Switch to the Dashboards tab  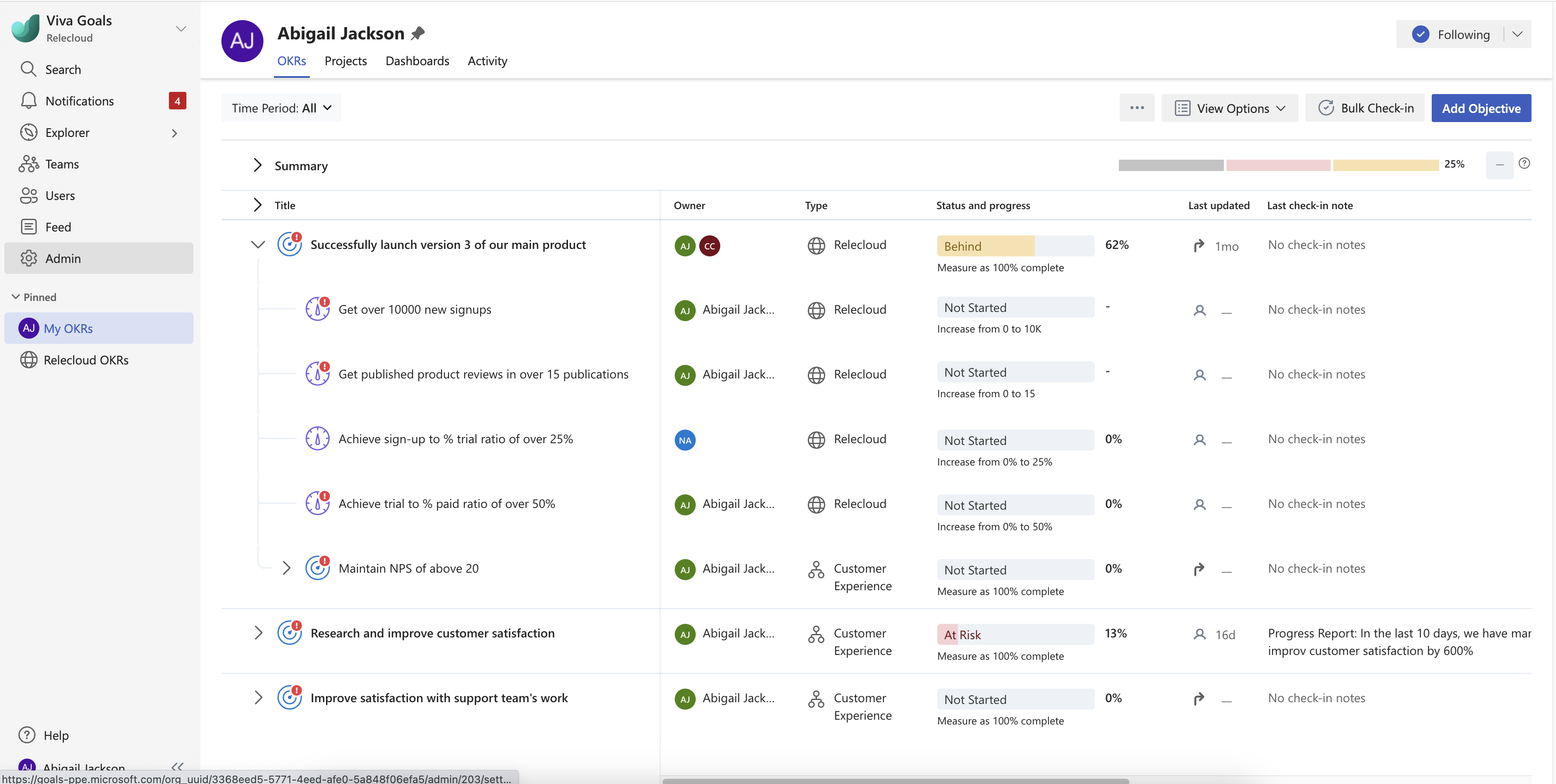point(417,61)
